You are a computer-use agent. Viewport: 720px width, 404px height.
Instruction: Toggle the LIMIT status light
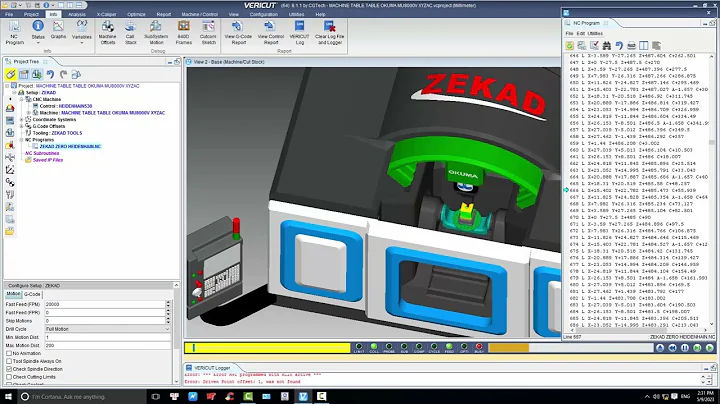359,347
